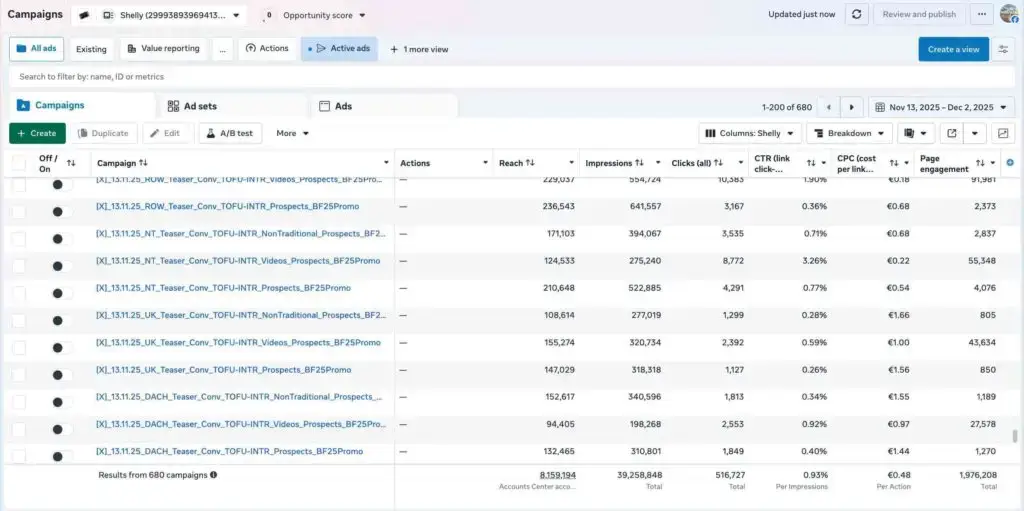Click the search filter input field
The image size is (1024, 511).
[x=512, y=76]
